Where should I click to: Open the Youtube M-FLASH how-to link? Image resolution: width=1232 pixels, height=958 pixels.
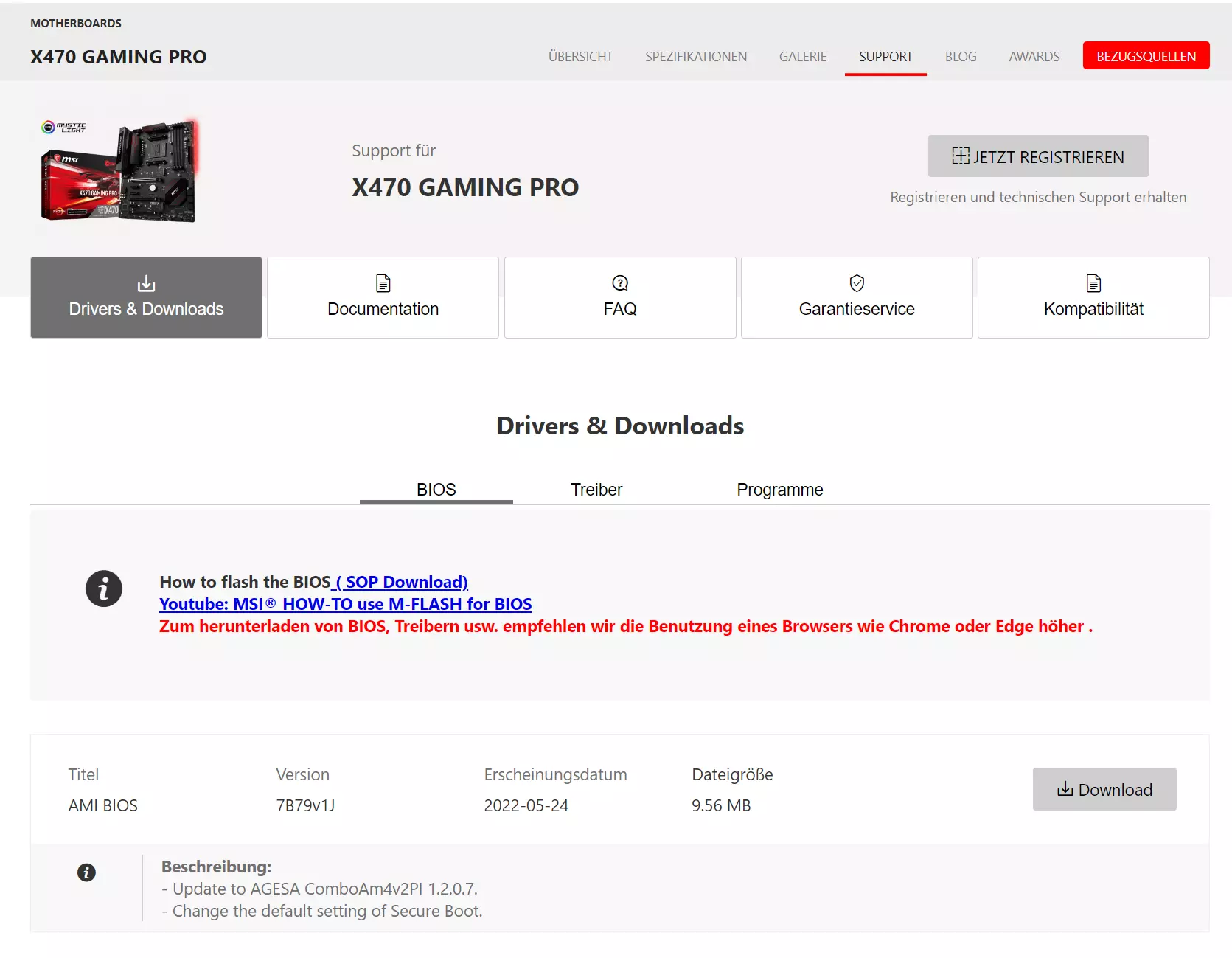pos(346,604)
